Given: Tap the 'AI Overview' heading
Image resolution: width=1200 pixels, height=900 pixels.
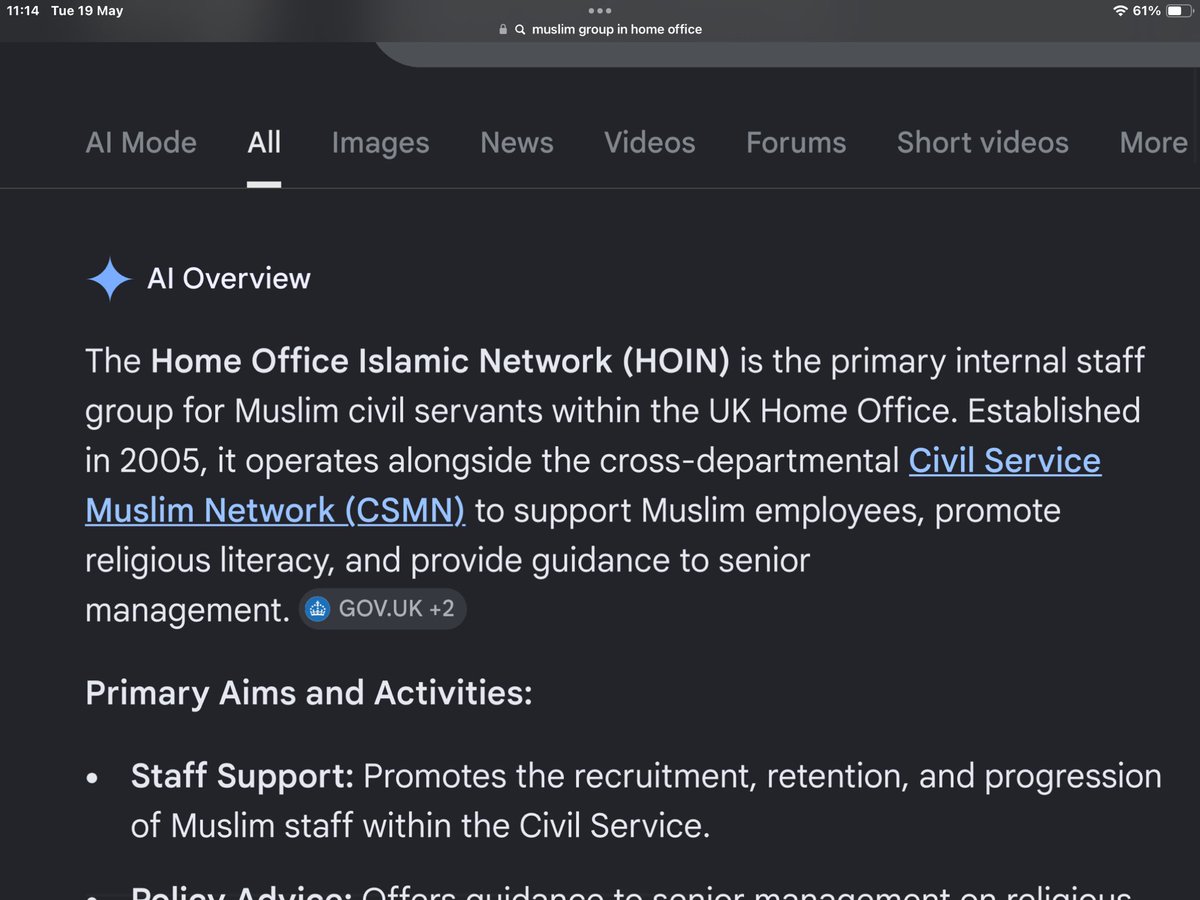Looking at the screenshot, I should tap(229, 279).
